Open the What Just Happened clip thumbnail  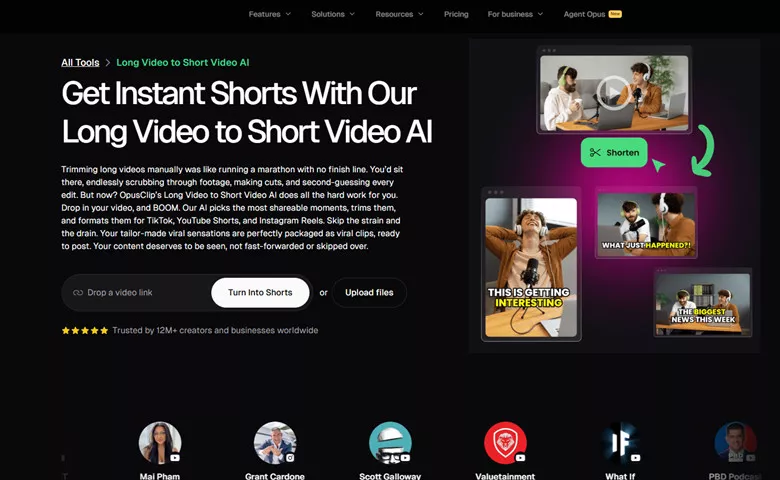[646, 224]
